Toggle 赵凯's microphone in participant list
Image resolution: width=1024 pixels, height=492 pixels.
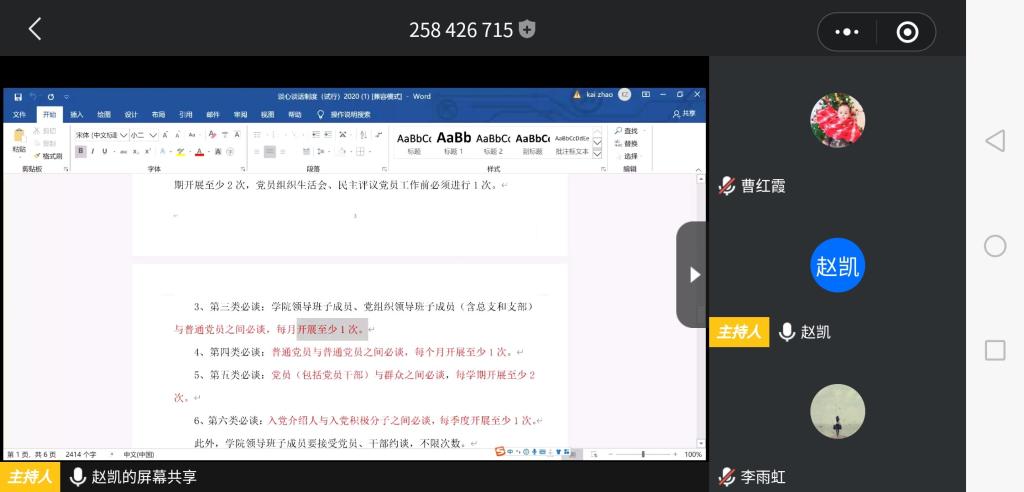click(x=787, y=332)
